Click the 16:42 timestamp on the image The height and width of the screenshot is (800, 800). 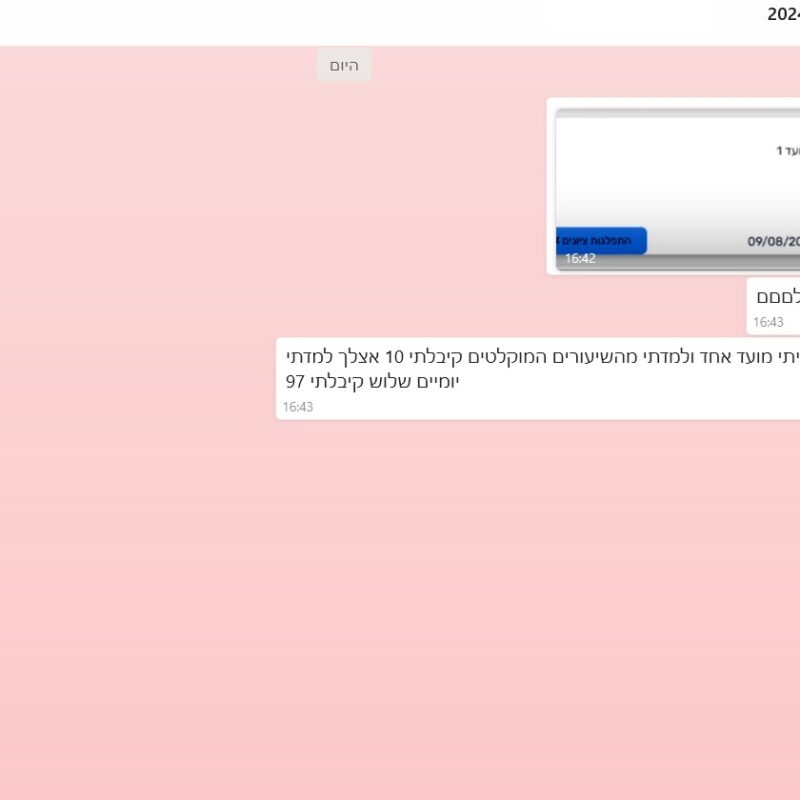tap(580, 258)
